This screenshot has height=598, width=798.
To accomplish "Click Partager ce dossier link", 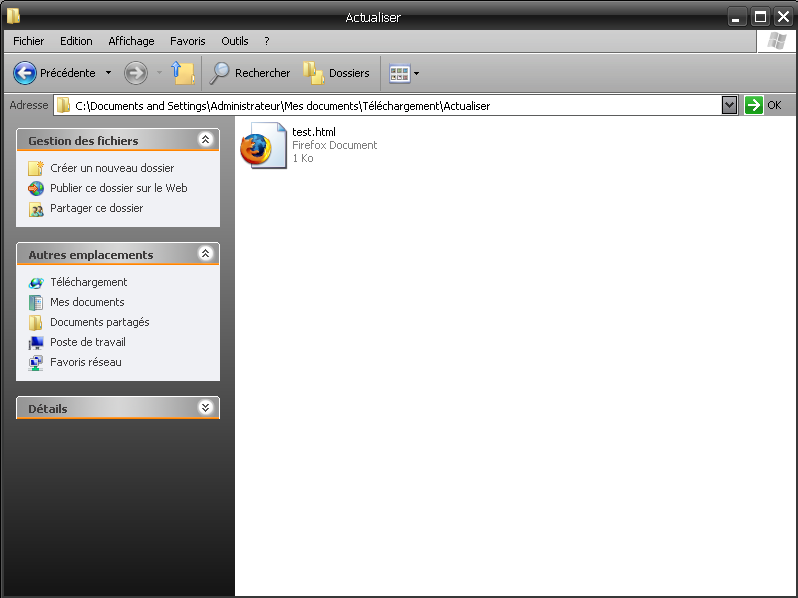I will (96, 208).
